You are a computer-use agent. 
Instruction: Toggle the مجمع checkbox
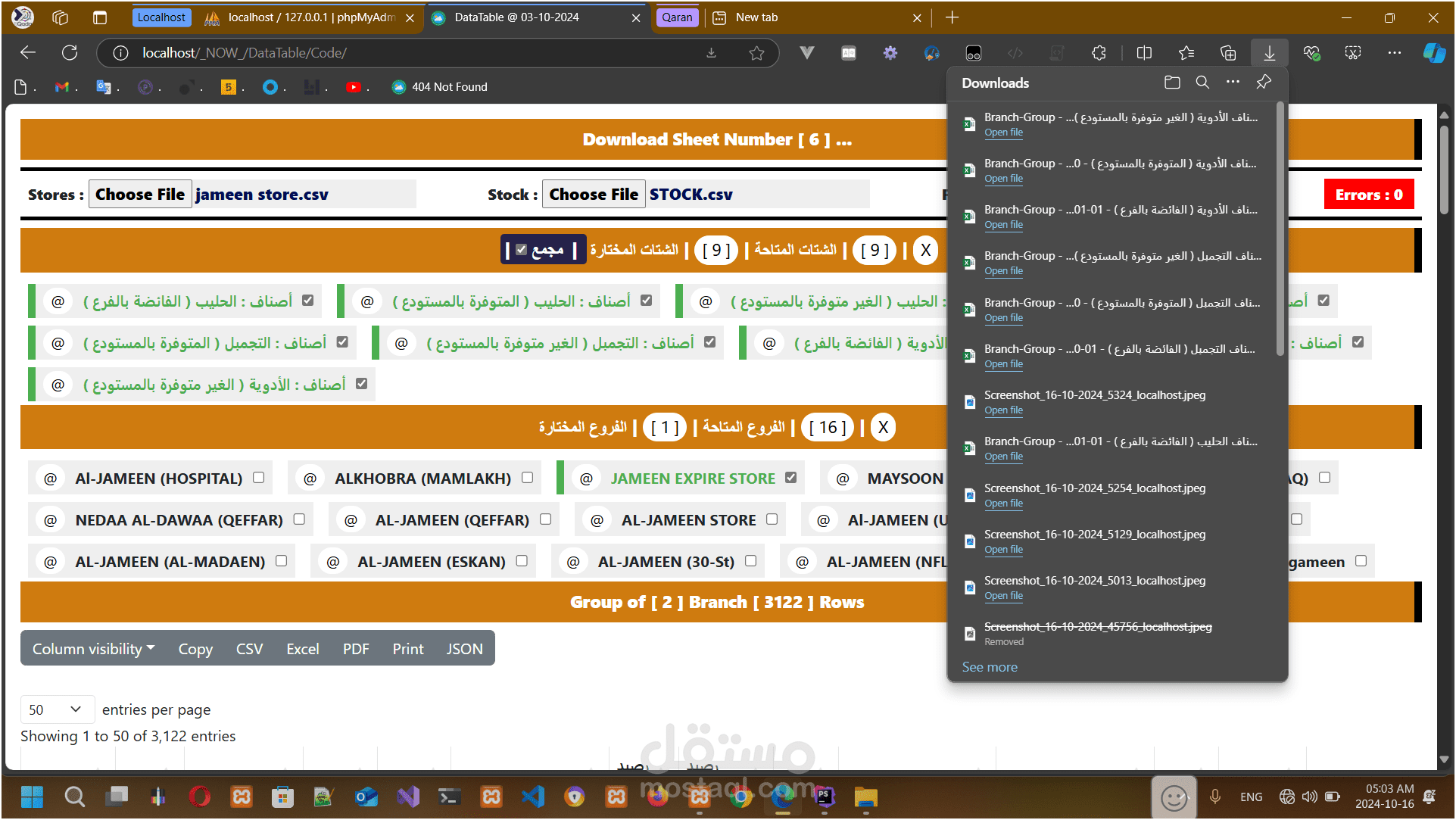tap(521, 250)
